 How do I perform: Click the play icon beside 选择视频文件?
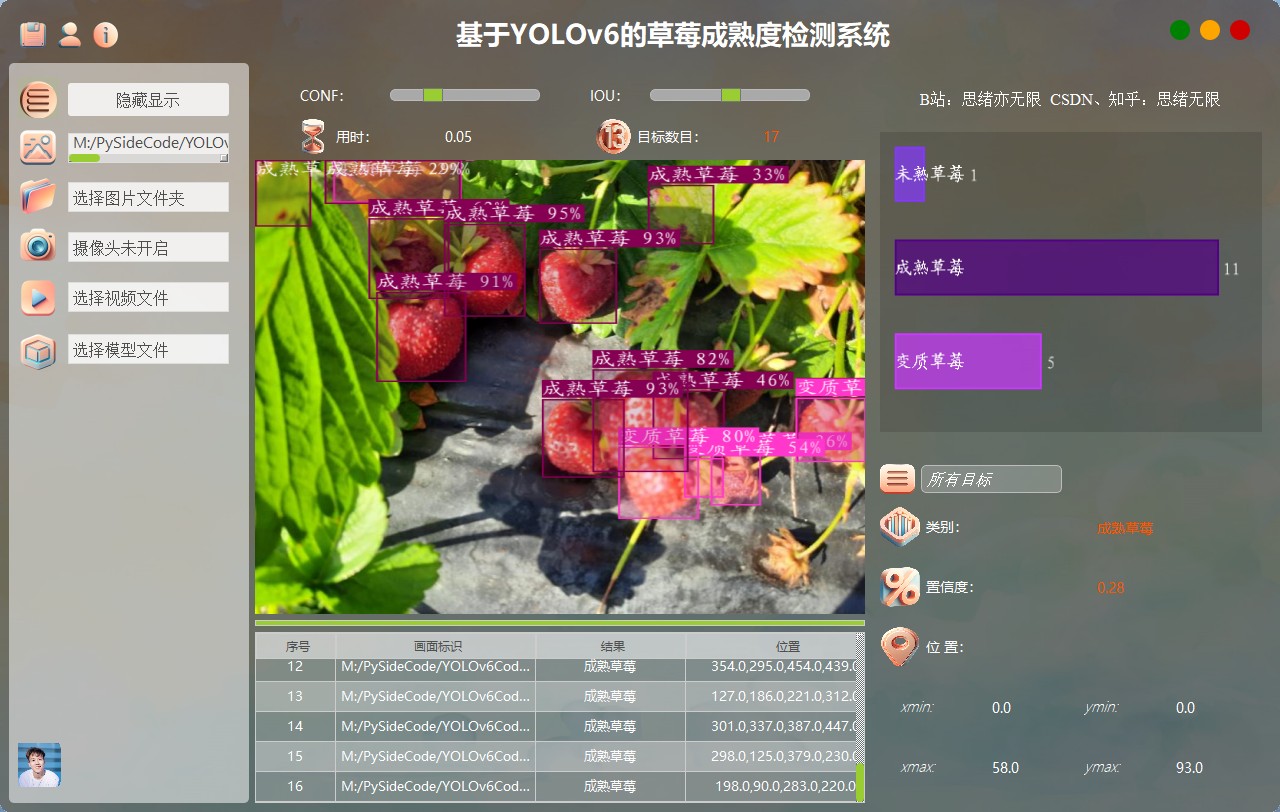38,297
